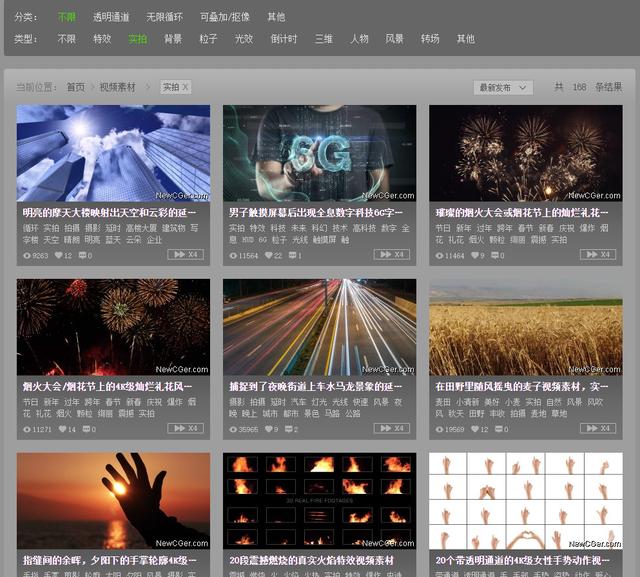The height and width of the screenshot is (577, 640).
Task: Click likes heart icon on 6G card
Action: pyautogui.click(x=269, y=256)
